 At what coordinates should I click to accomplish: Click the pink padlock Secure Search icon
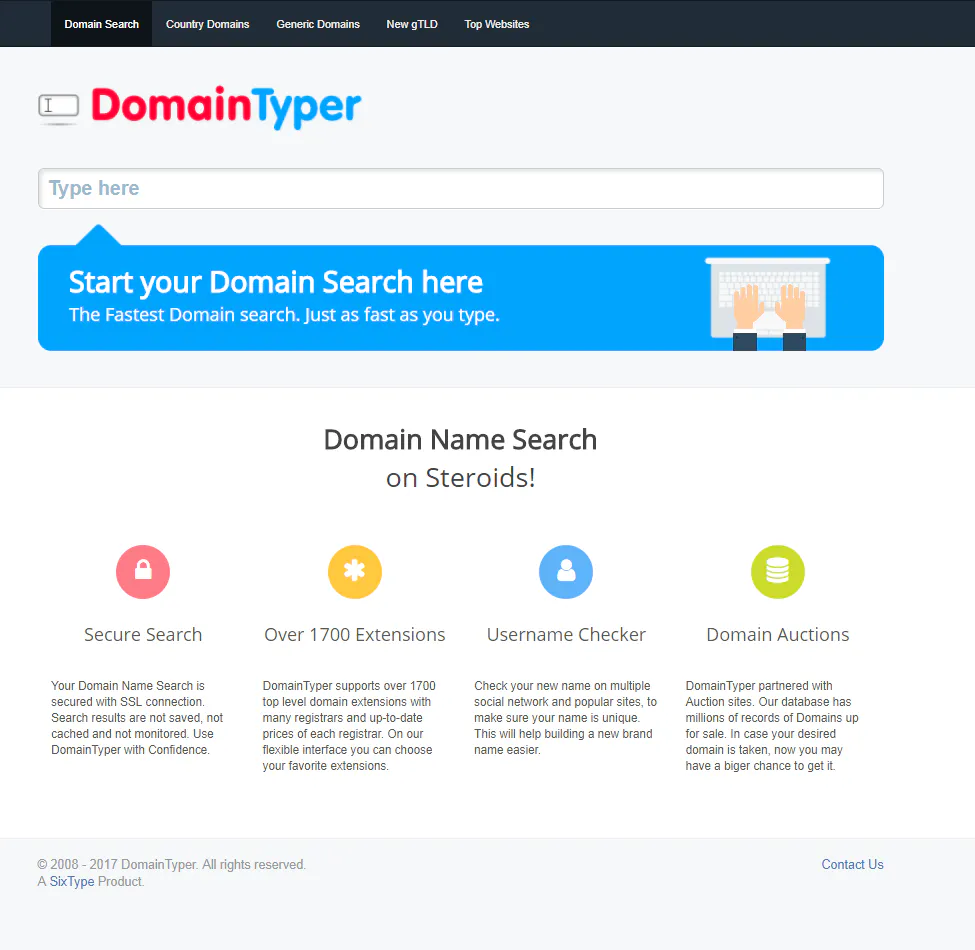tap(143, 572)
